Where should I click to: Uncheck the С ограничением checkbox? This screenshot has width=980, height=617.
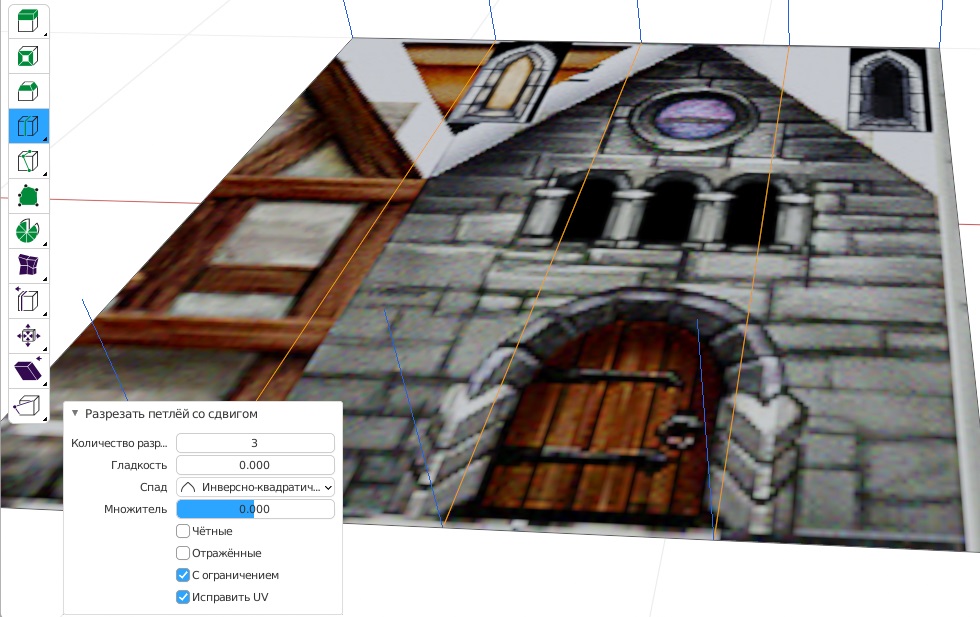[182, 574]
